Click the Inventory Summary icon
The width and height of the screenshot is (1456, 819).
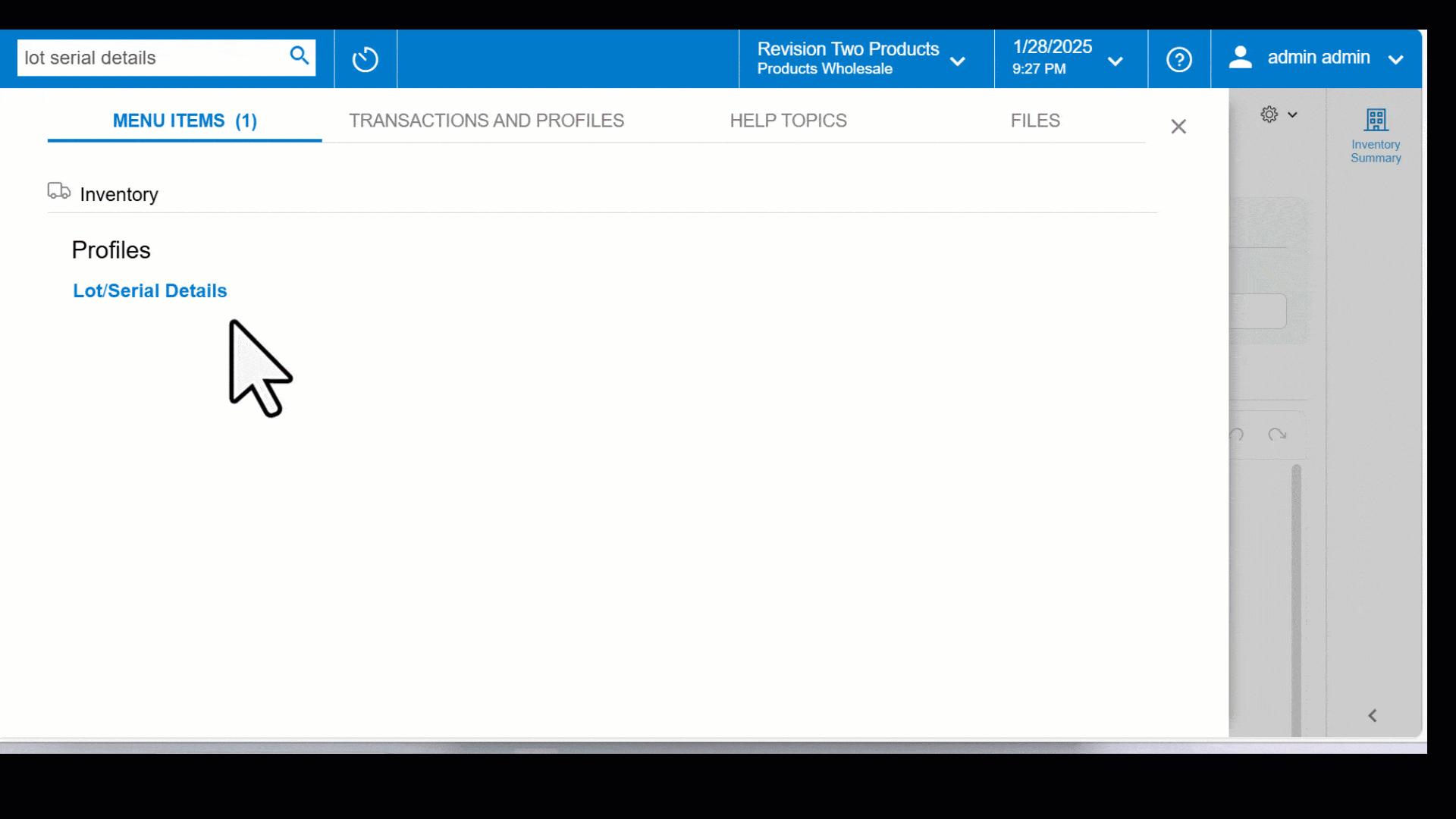(x=1377, y=119)
